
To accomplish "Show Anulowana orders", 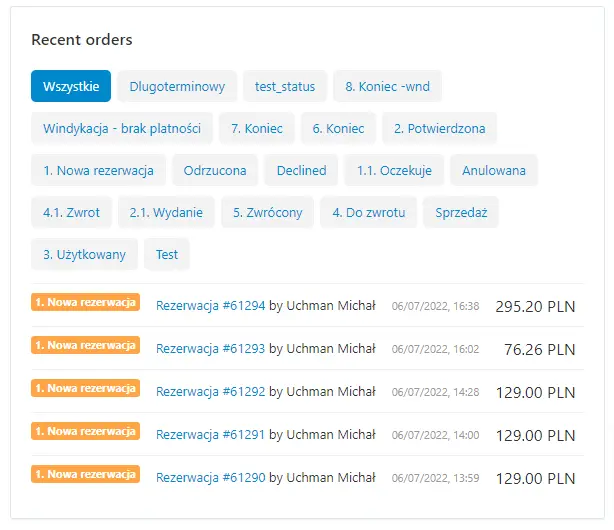I will [494, 170].
